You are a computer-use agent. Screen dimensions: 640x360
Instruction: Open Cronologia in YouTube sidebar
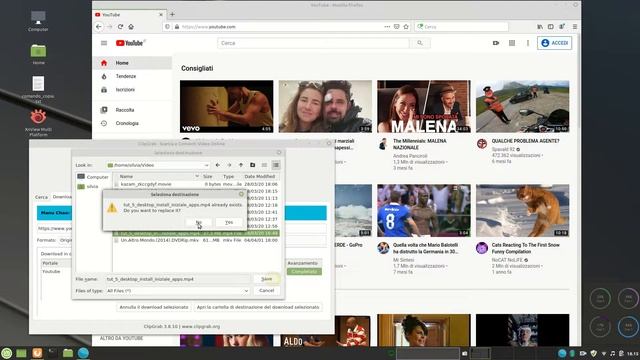pyautogui.click(x=132, y=123)
